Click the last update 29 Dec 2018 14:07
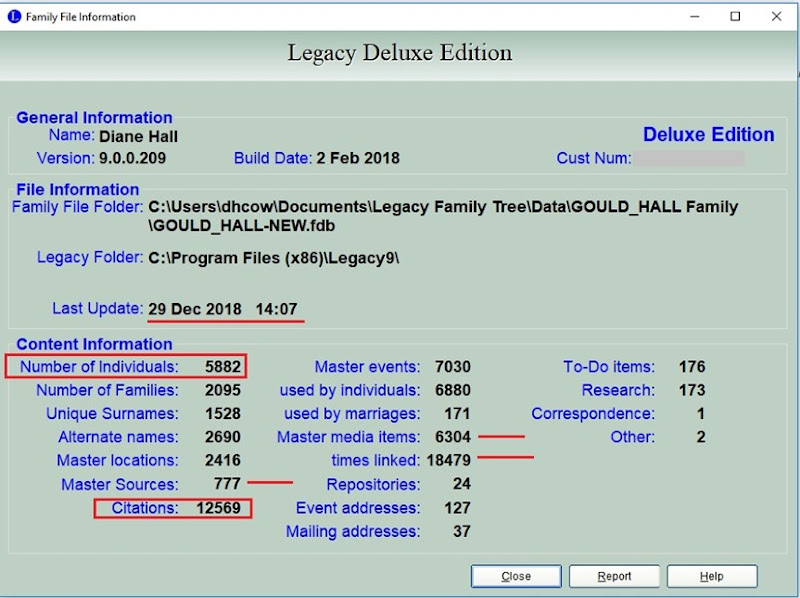The width and height of the screenshot is (800, 598). pos(222,309)
